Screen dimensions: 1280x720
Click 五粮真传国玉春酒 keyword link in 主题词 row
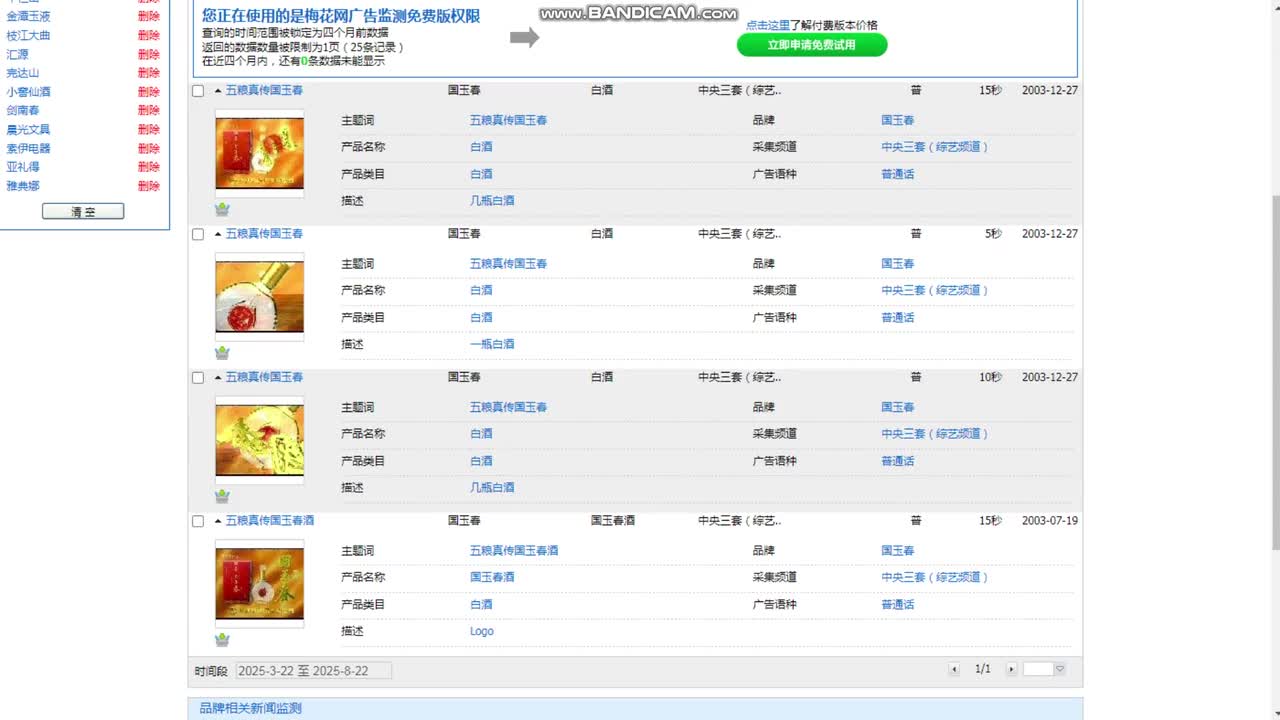tap(514, 551)
